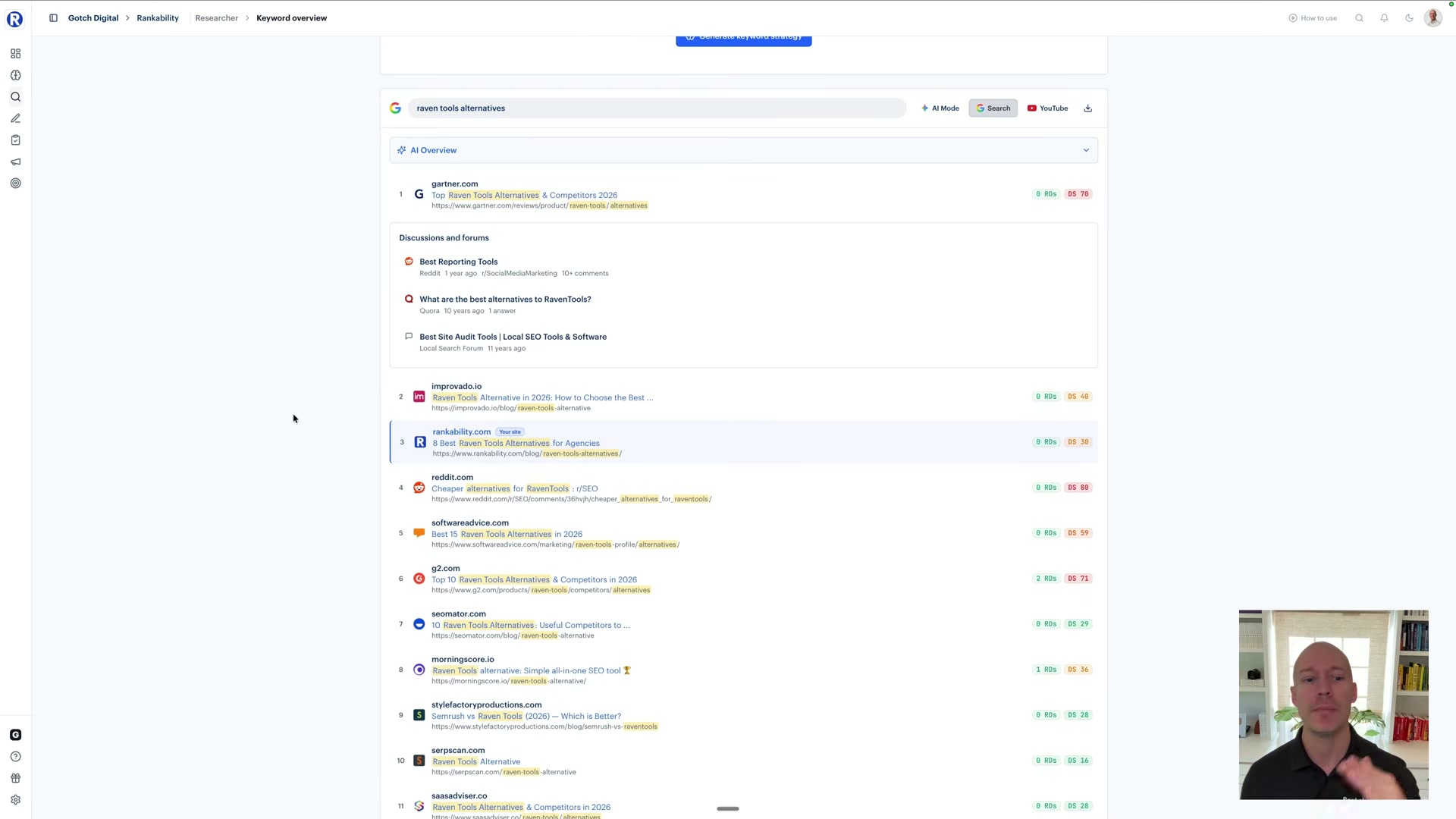Click Generate keyword strategy button
The height and width of the screenshot is (819, 1456).
pyautogui.click(x=744, y=39)
